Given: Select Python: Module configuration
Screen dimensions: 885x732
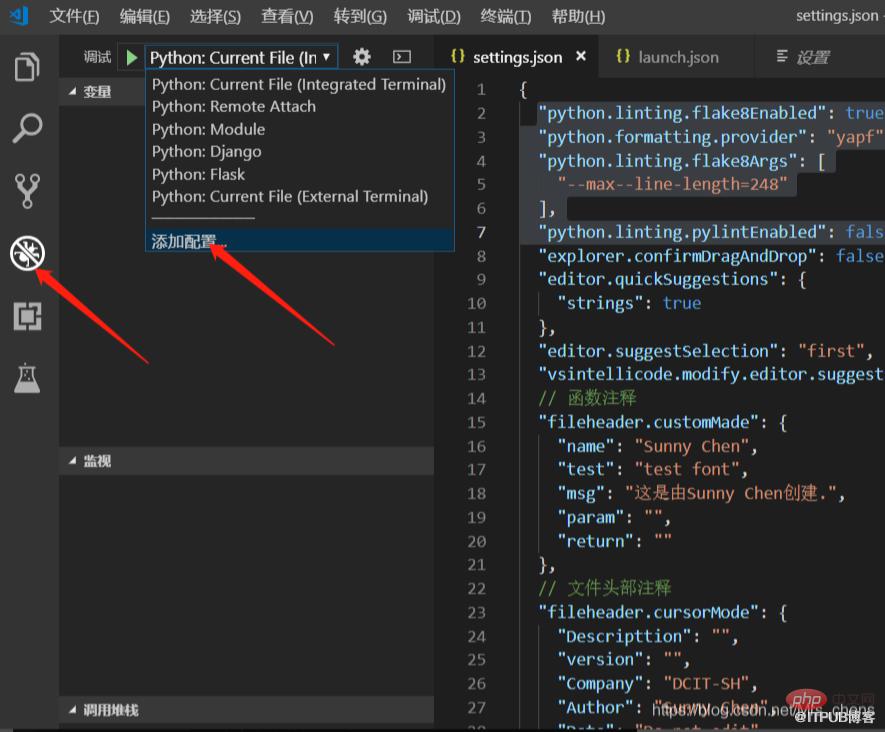Looking at the screenshot, I should tap(299, 129).
